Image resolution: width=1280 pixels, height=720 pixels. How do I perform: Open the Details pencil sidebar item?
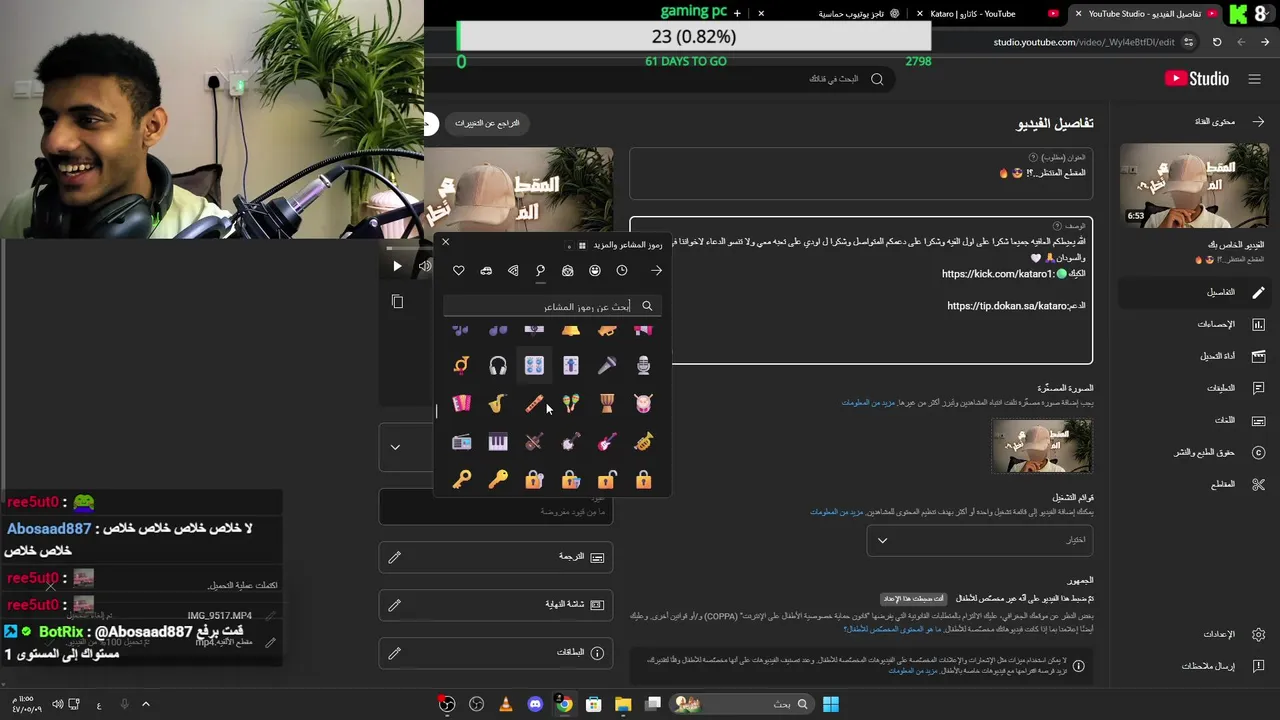[x=1195, y=292]
